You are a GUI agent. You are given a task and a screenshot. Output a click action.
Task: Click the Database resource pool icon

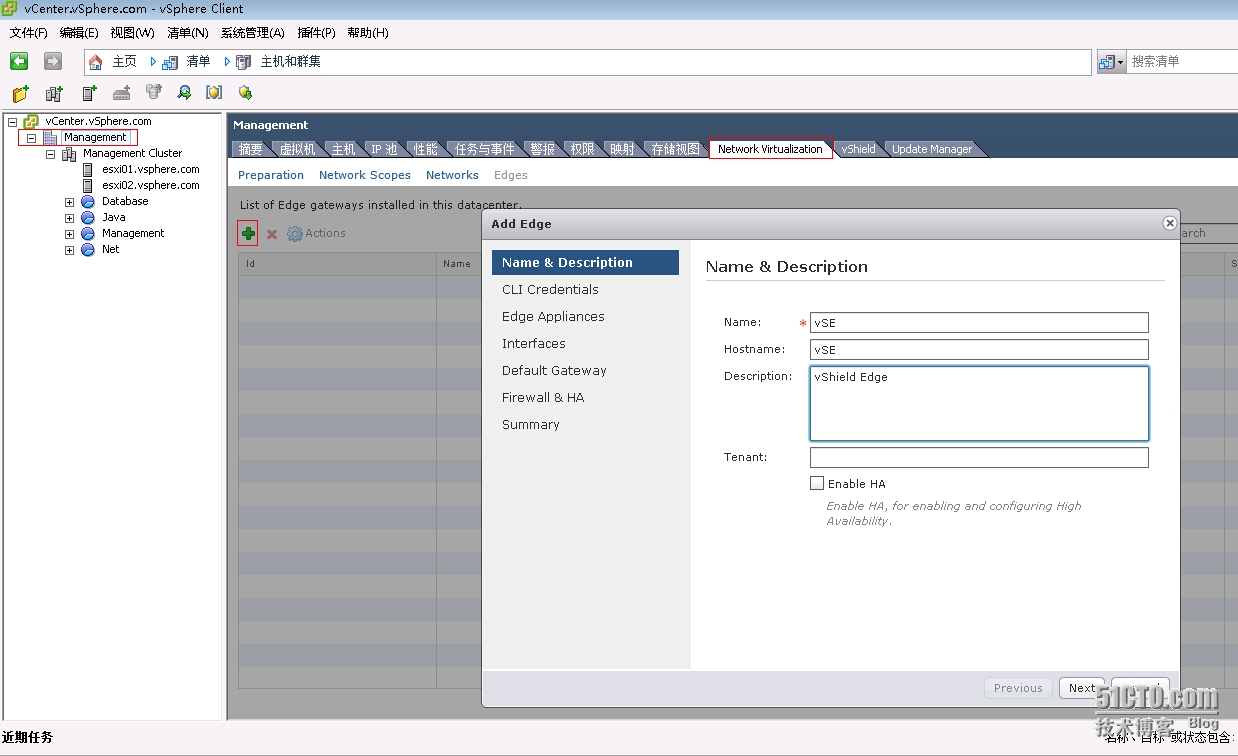pyautogui.click(x=88, y=201)
